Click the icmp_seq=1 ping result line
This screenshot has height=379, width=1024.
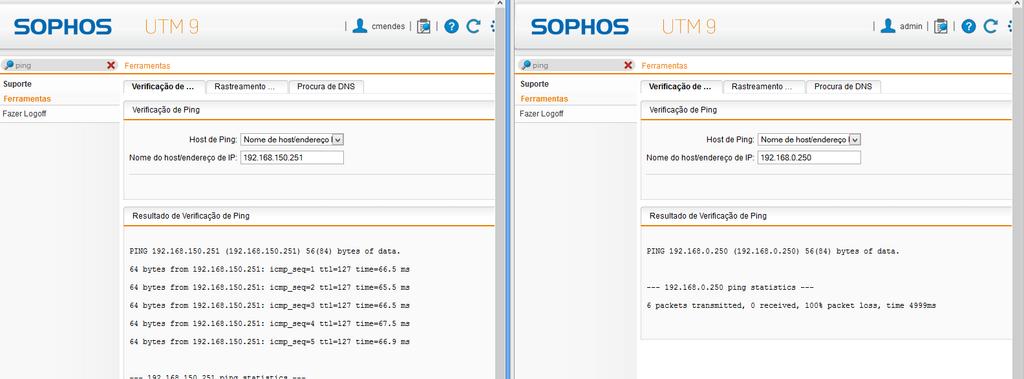tap(270, 269)
